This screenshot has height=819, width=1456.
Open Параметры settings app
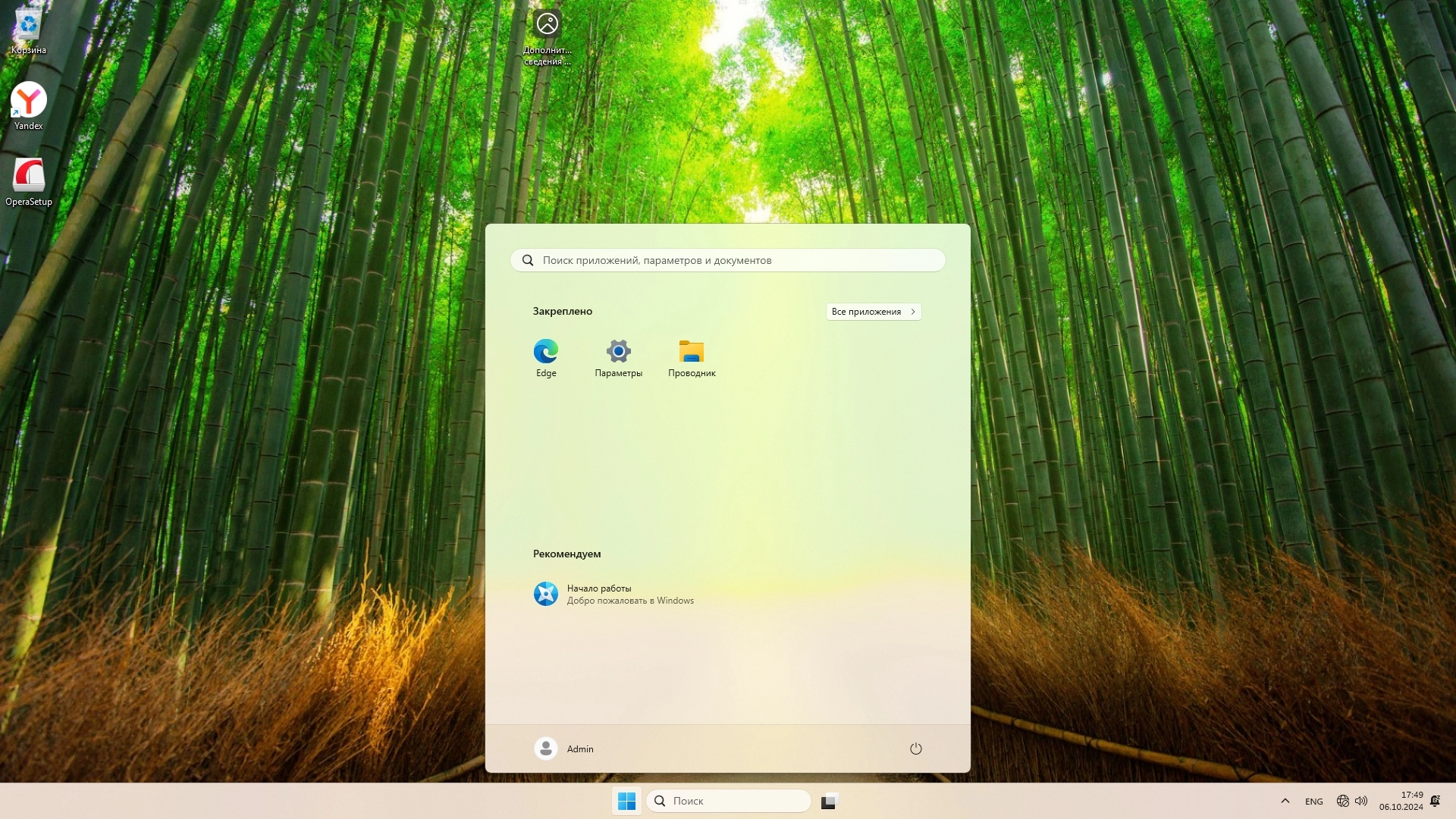pos(618,357)
